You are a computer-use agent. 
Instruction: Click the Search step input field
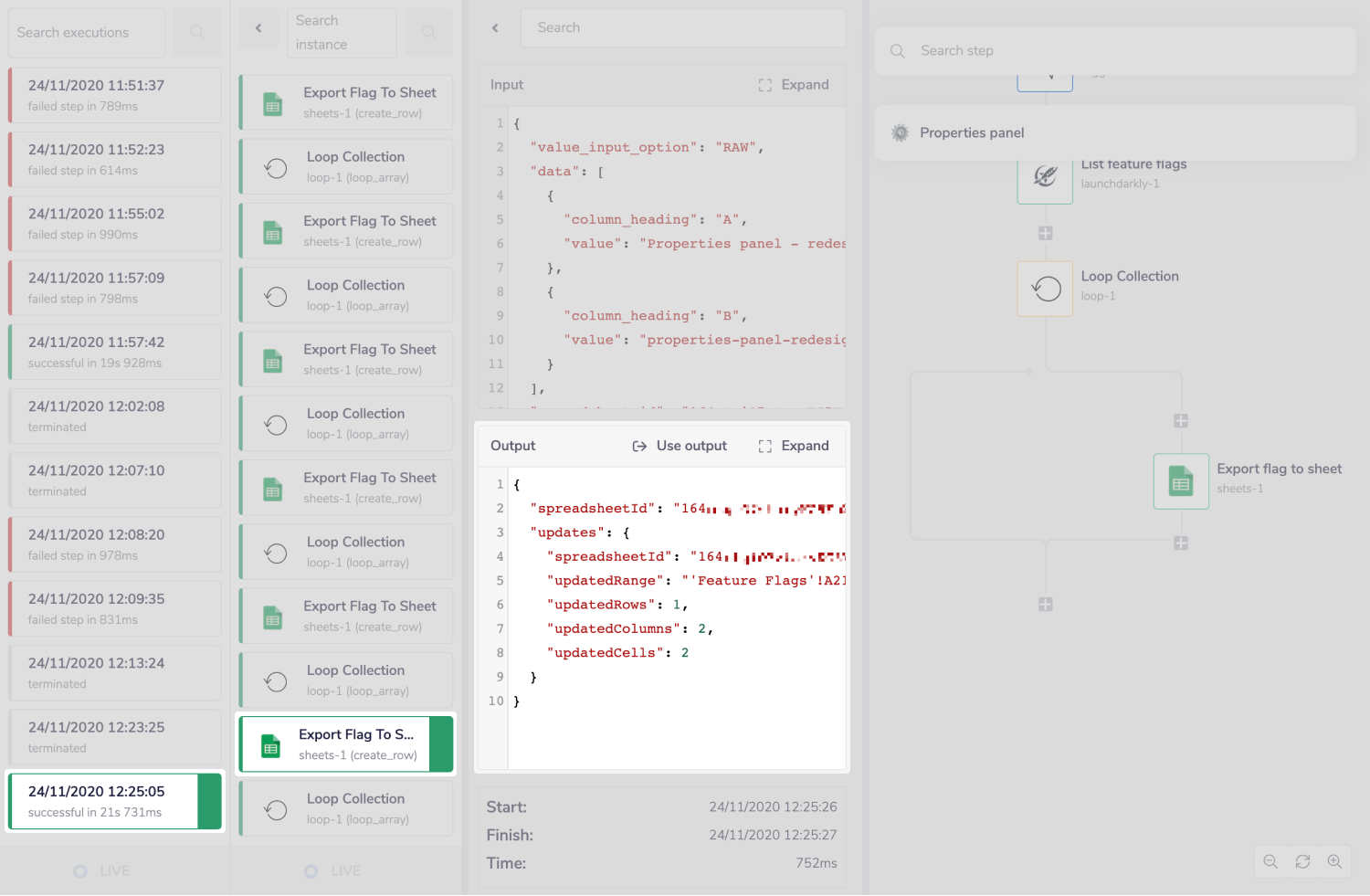point(1123,51)
